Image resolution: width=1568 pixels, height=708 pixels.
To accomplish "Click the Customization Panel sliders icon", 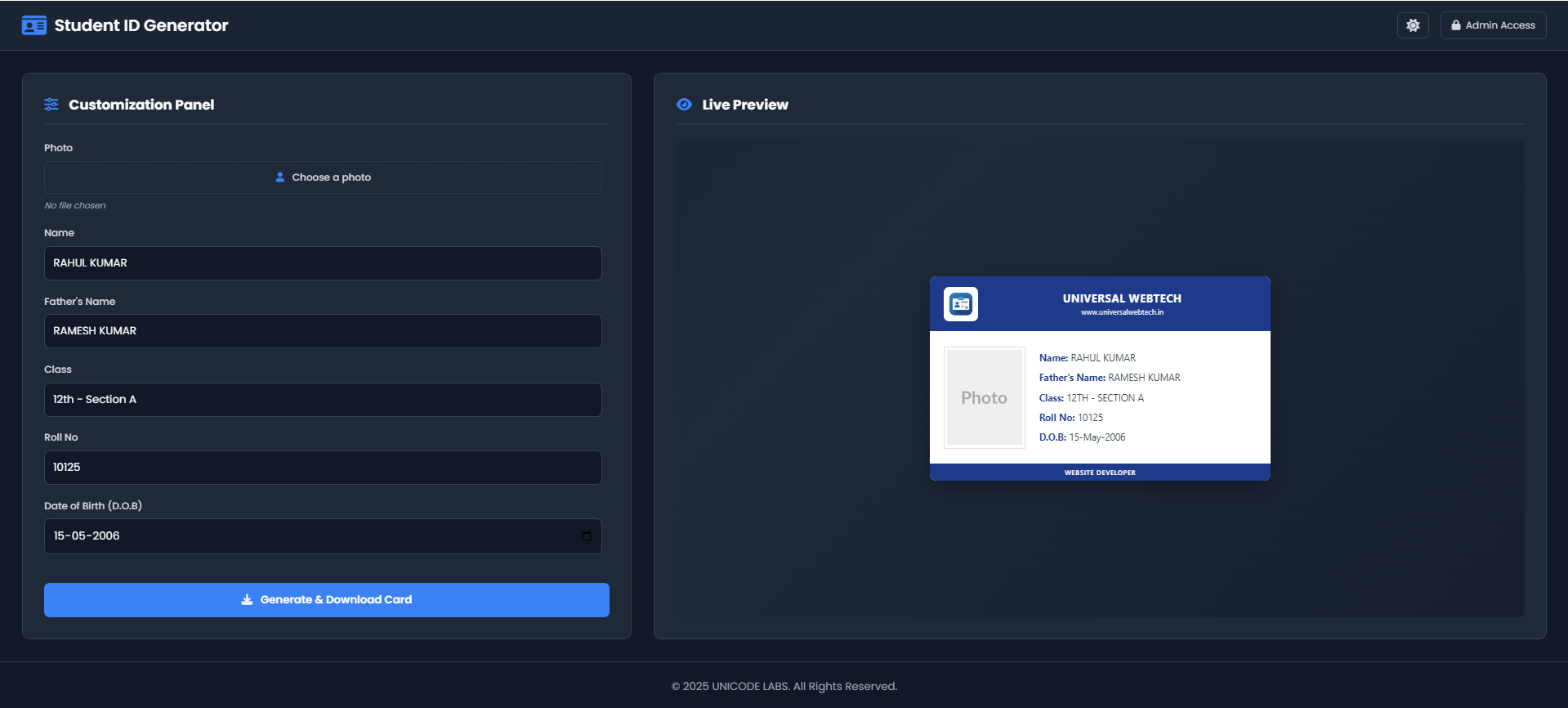I will coord(51,105).
